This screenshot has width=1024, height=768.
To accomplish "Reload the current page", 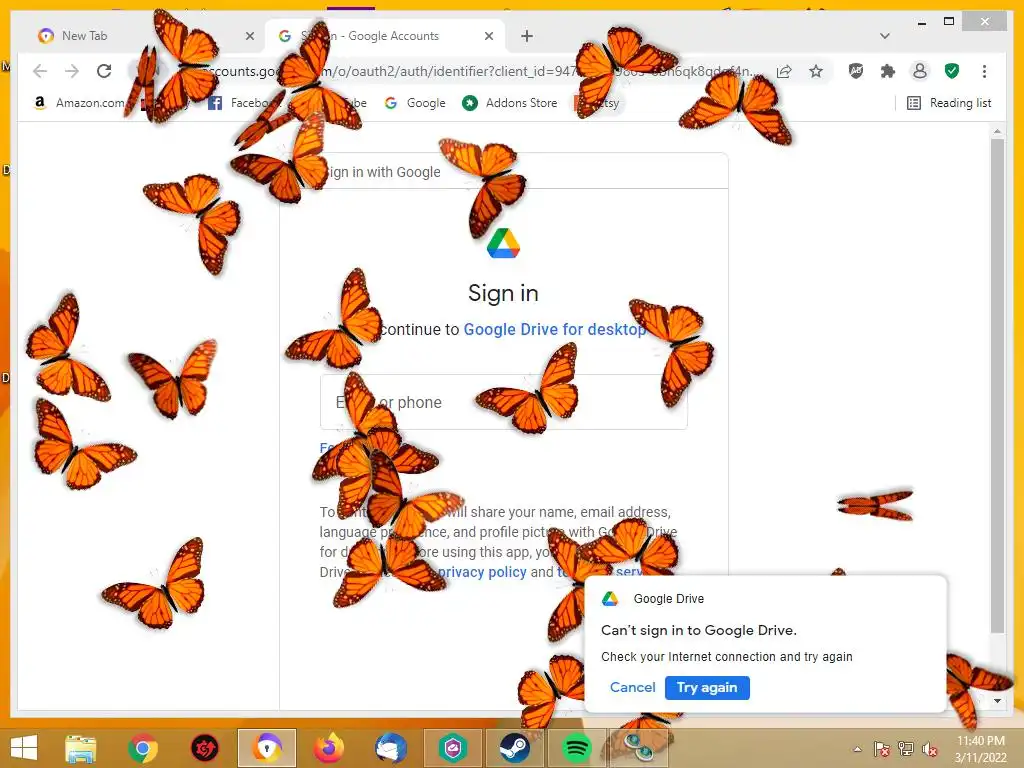I will click(x=104, y=71).
